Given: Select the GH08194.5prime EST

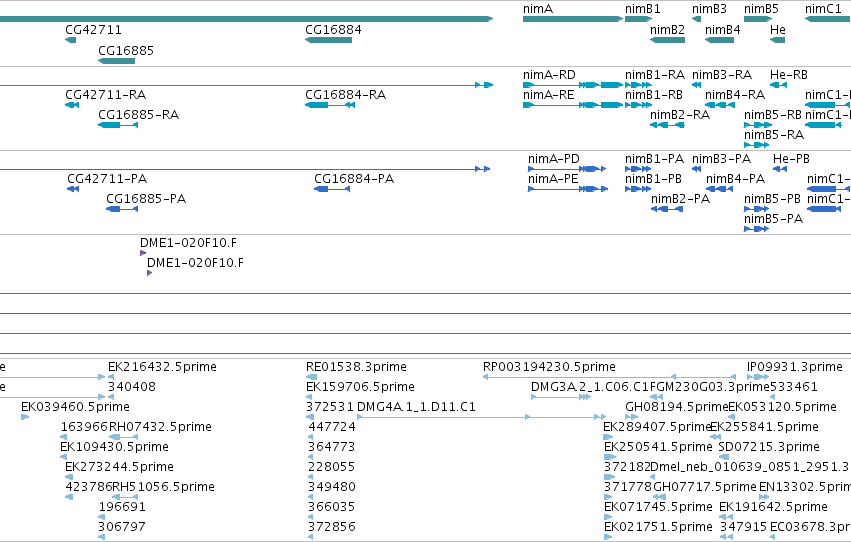Looking at the screenshot, I should [x=632, y=417].
